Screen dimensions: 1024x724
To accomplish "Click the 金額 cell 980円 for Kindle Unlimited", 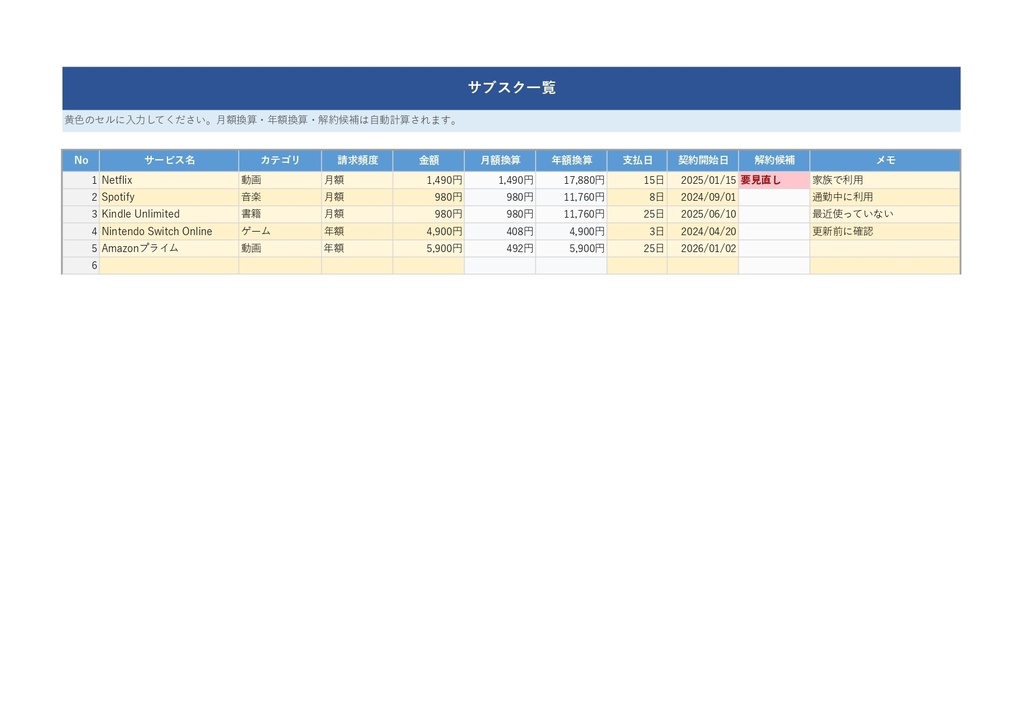I will click(428, 214).
